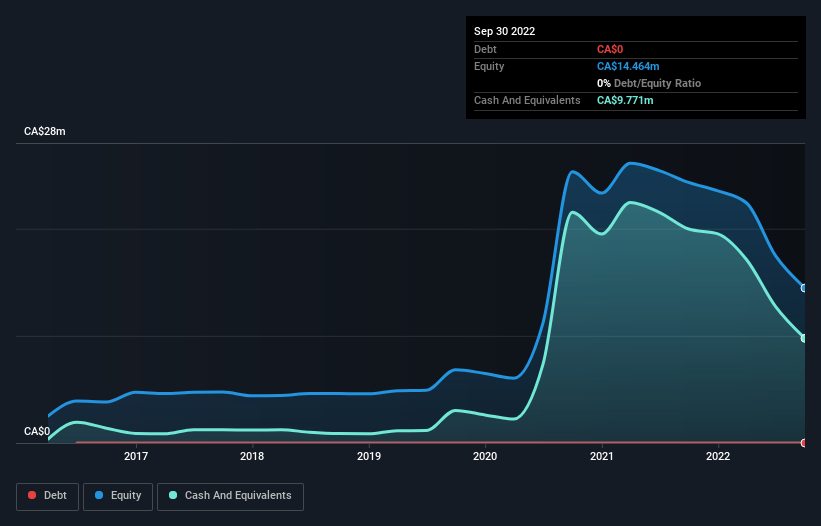Viewport: 821px width, 526px height.
Task: Click Cash And Equivalents label in tooltip
Action: tap(527, 100)
